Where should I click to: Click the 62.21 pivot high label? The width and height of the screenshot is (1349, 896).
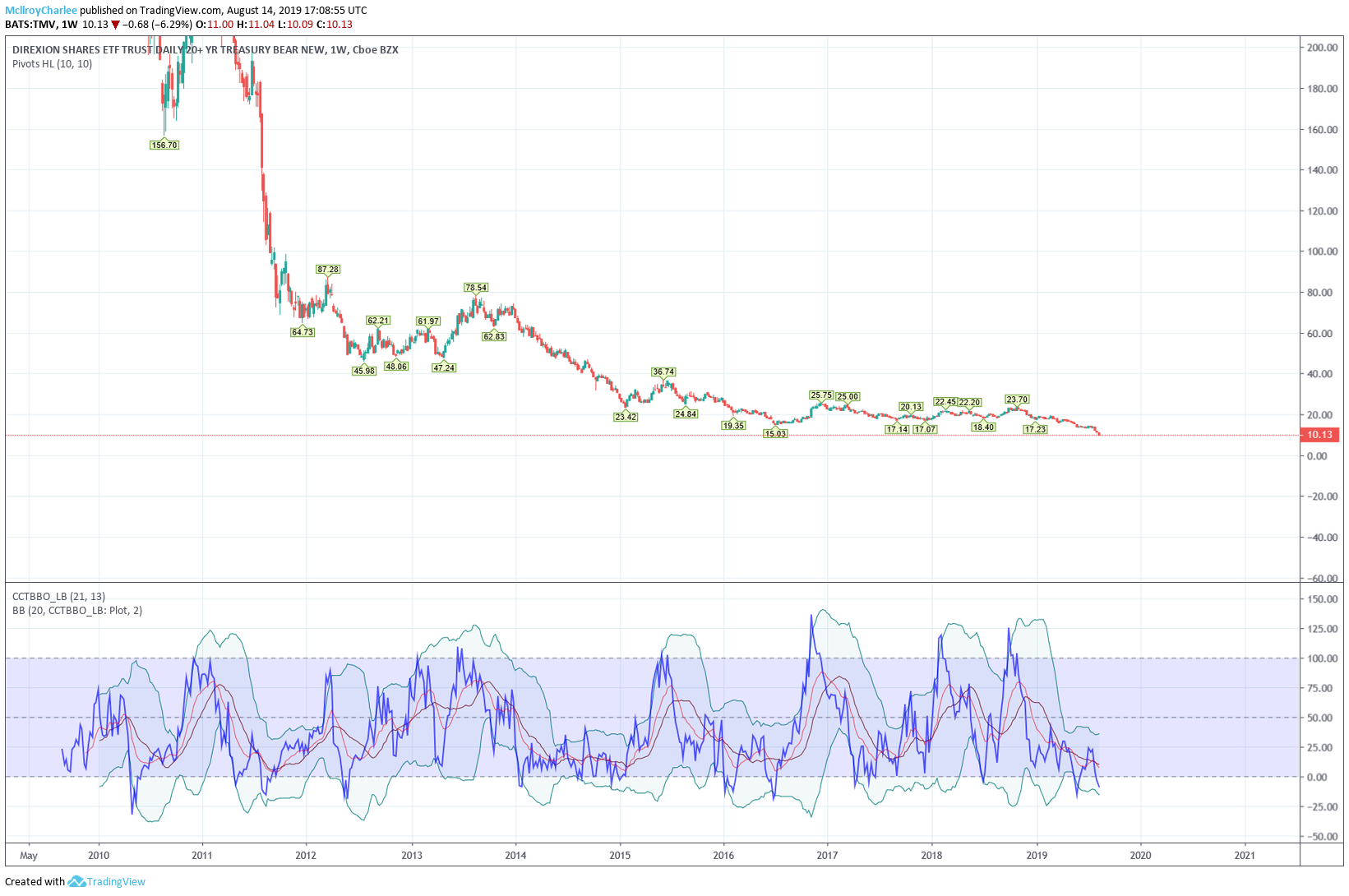378,321
